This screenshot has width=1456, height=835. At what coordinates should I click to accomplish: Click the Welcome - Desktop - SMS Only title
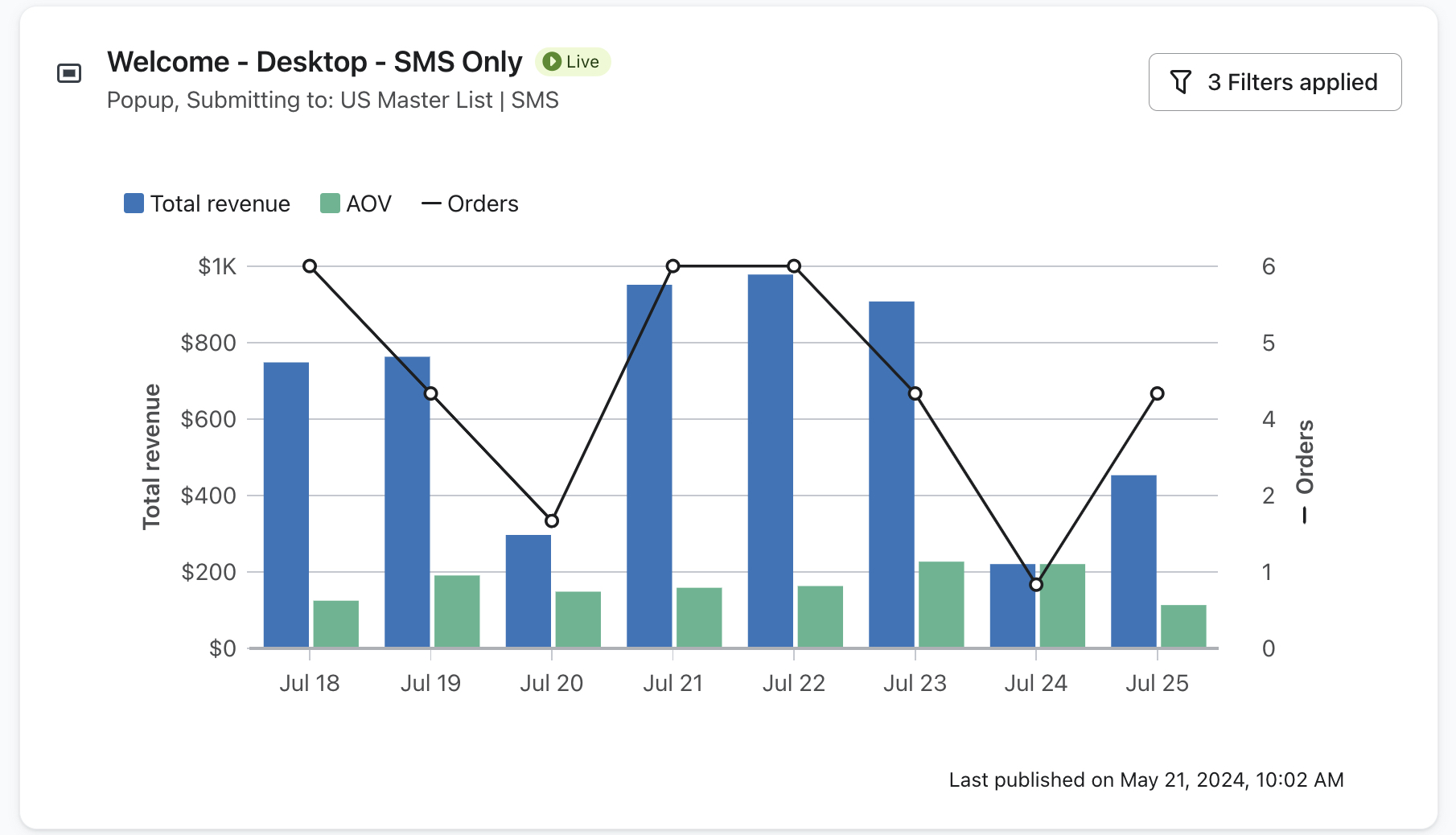(x=315, y=61)
